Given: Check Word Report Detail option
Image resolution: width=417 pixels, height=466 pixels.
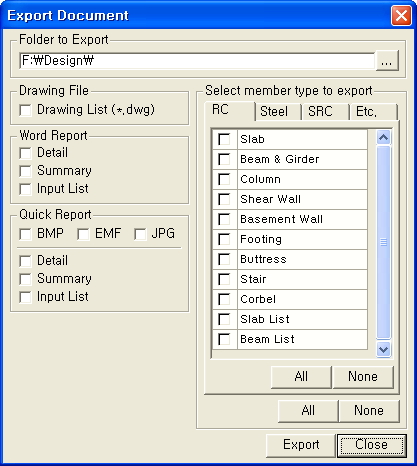Looking at the screenshot, I should point(26,153).
